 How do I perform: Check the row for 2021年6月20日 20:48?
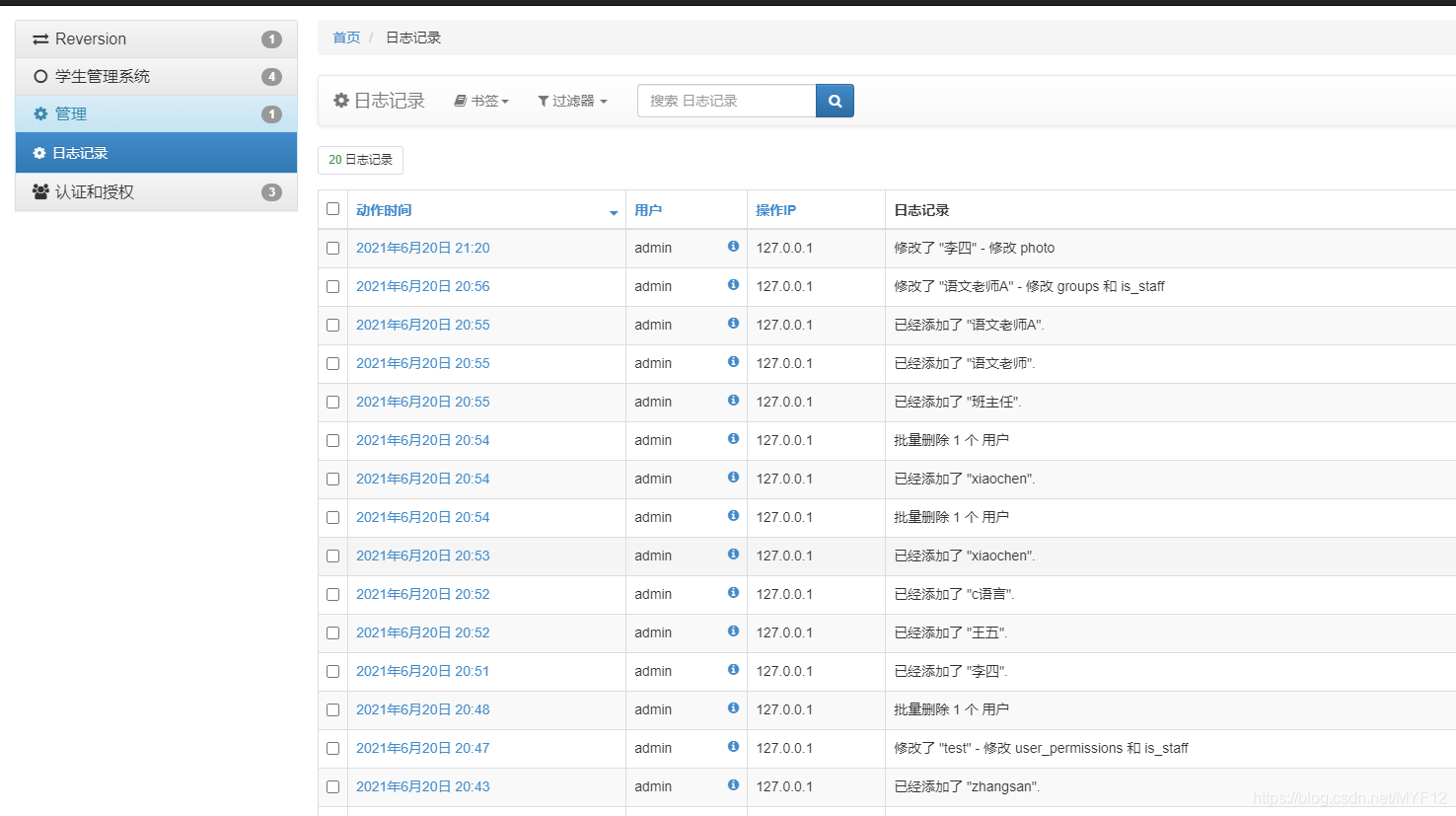pyautogui.click(x=332, y=709)
